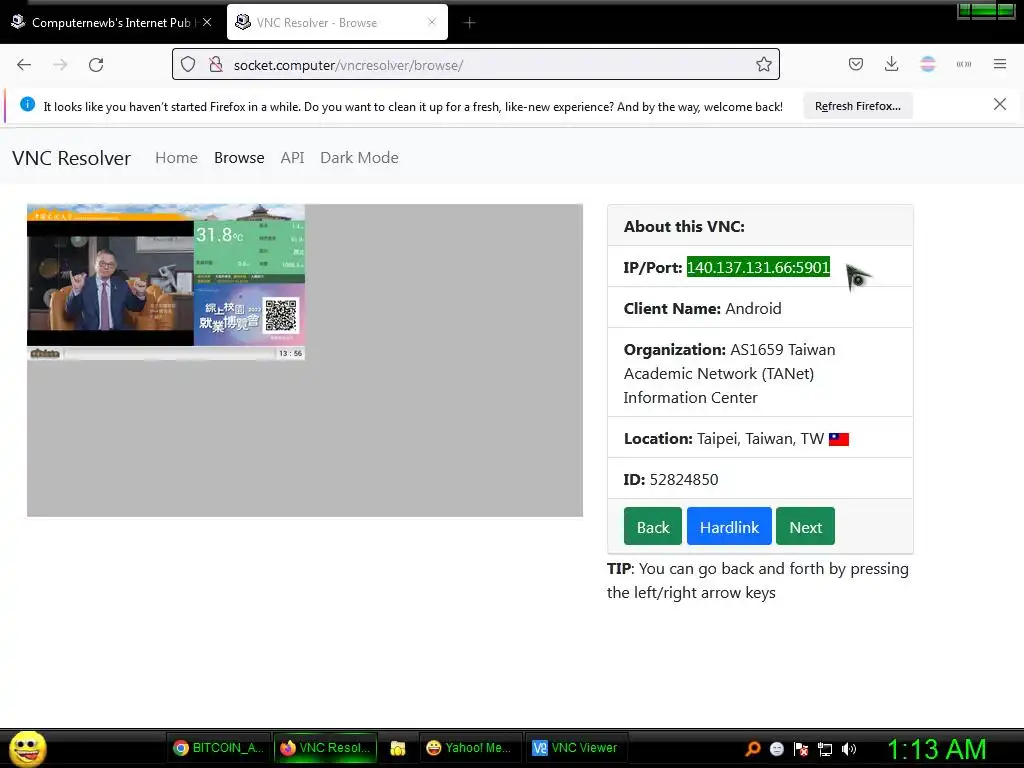Image resolution: width=1024 pixels, height=768 pixels.
Task: Open the shield tracking protection icon
Action: tap(188, 65)
